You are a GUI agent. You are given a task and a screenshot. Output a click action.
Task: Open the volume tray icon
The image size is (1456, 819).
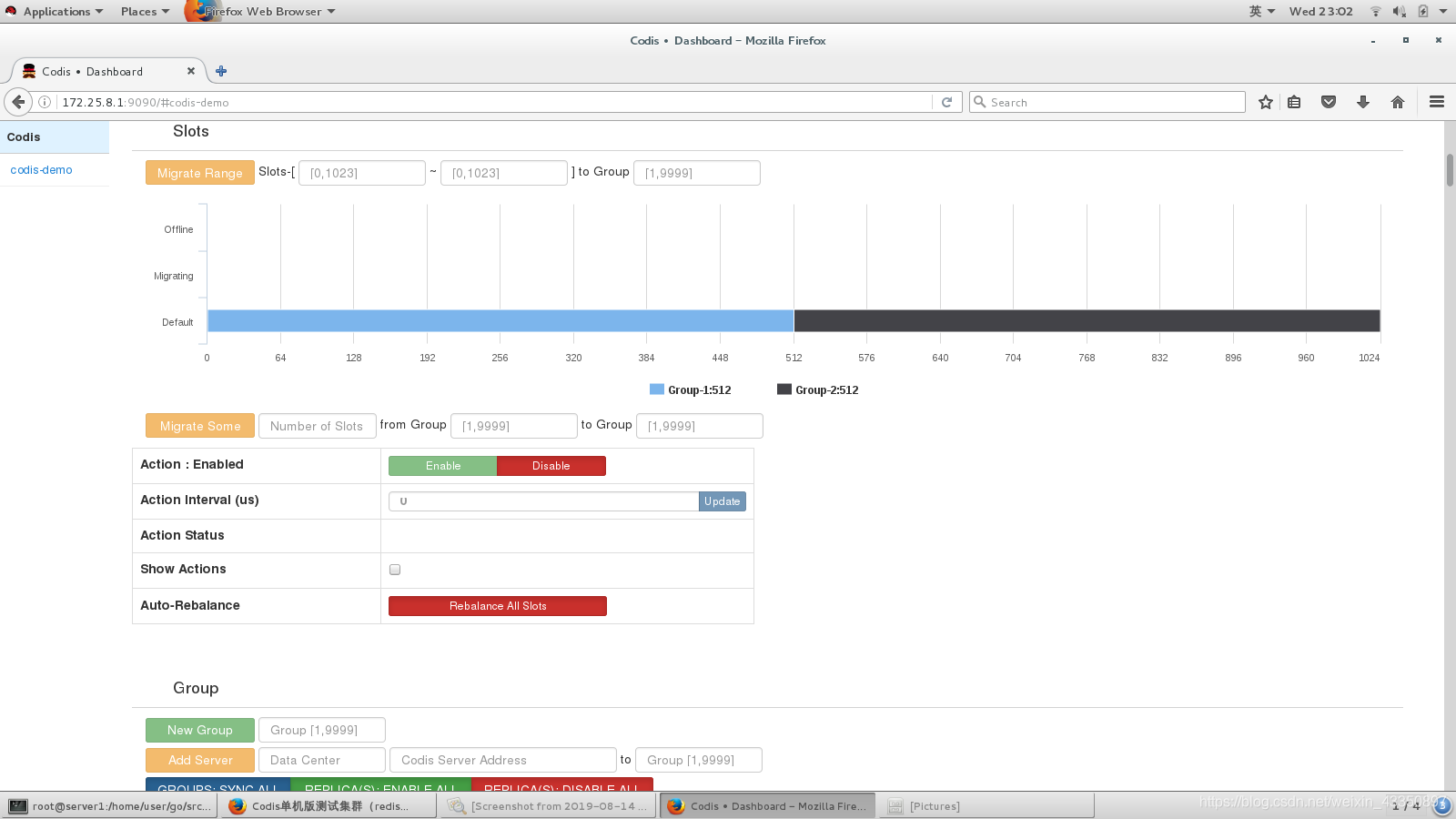point(1400,11)
